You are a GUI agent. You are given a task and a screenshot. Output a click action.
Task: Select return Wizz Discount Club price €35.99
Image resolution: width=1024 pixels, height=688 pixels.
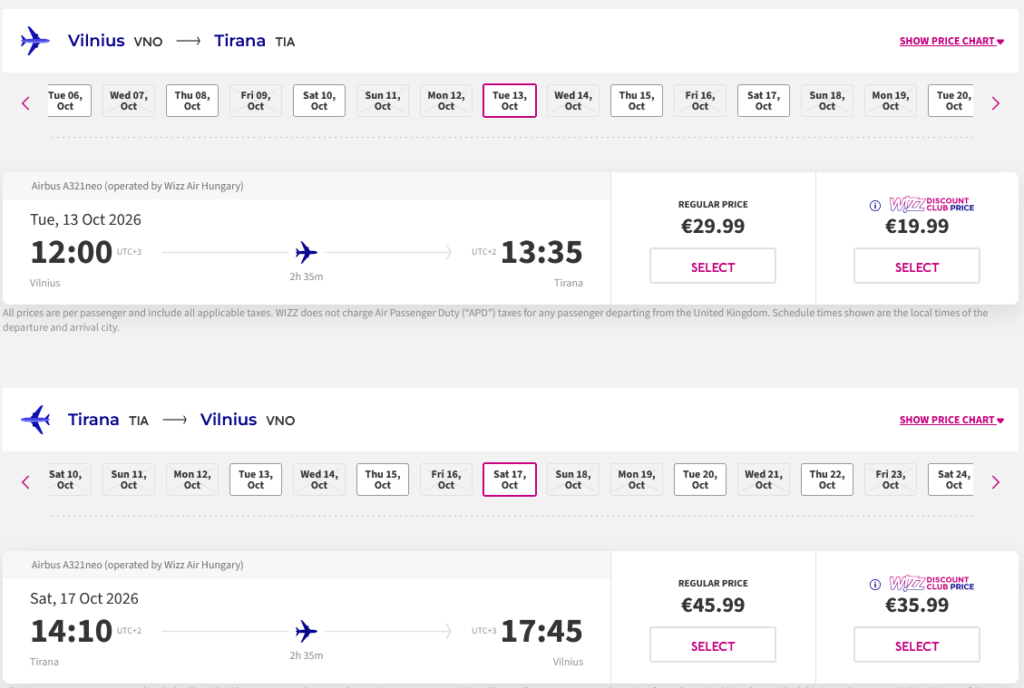(x=917, y=646)
